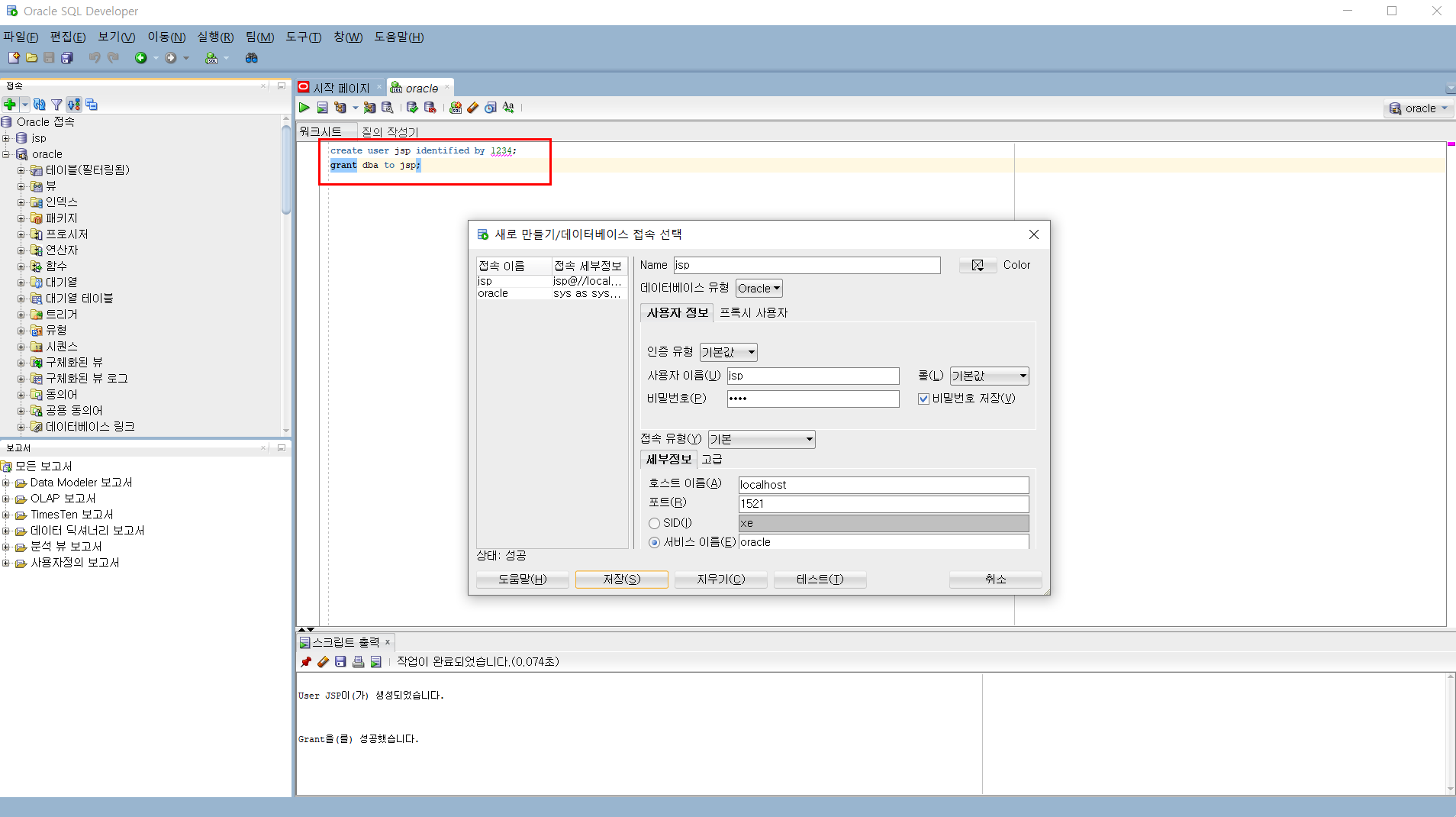The width and height of the screenshot is (1456, 817).
Task: Open SQL History clock icon
Action: [491, 108]
